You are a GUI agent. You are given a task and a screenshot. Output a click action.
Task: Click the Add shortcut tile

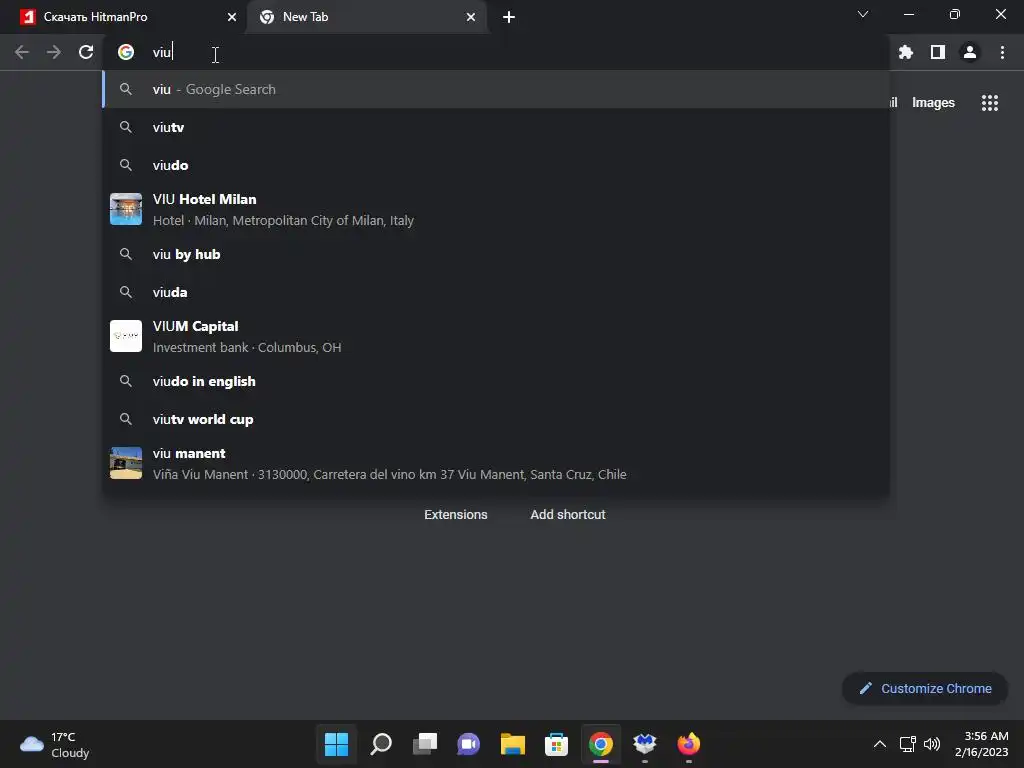point(568,515)
